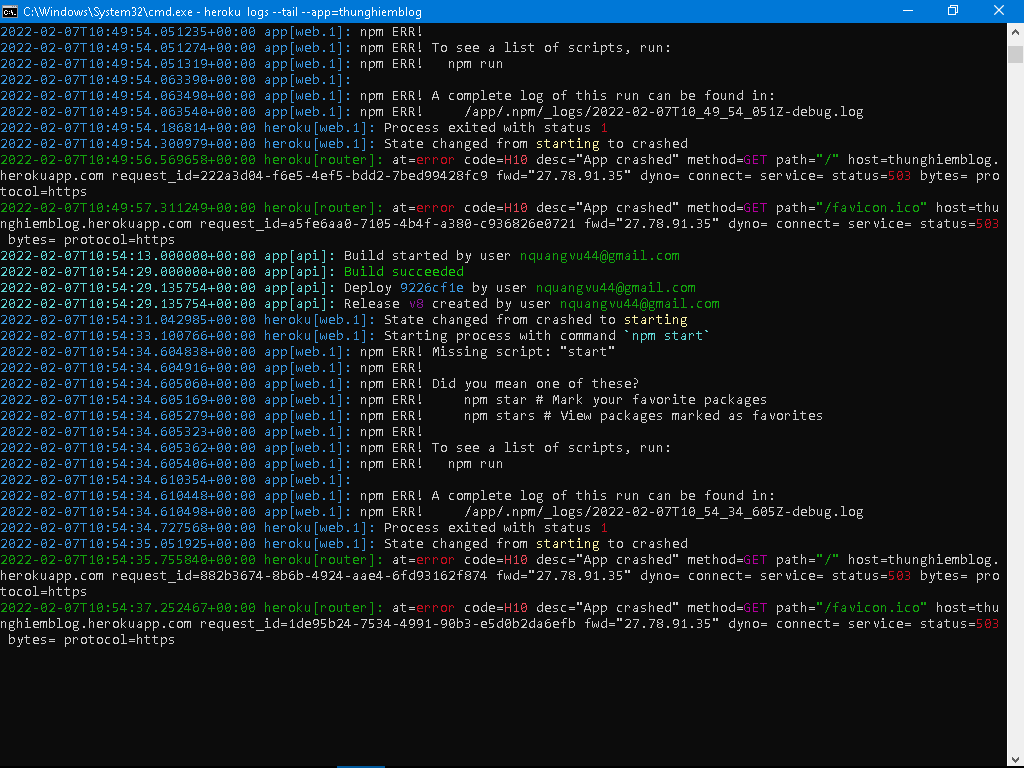This screenshot has width=1024, height=768.
Task: Click the 10_54_34_605Z-debug.log path
Action: [664, 512]
